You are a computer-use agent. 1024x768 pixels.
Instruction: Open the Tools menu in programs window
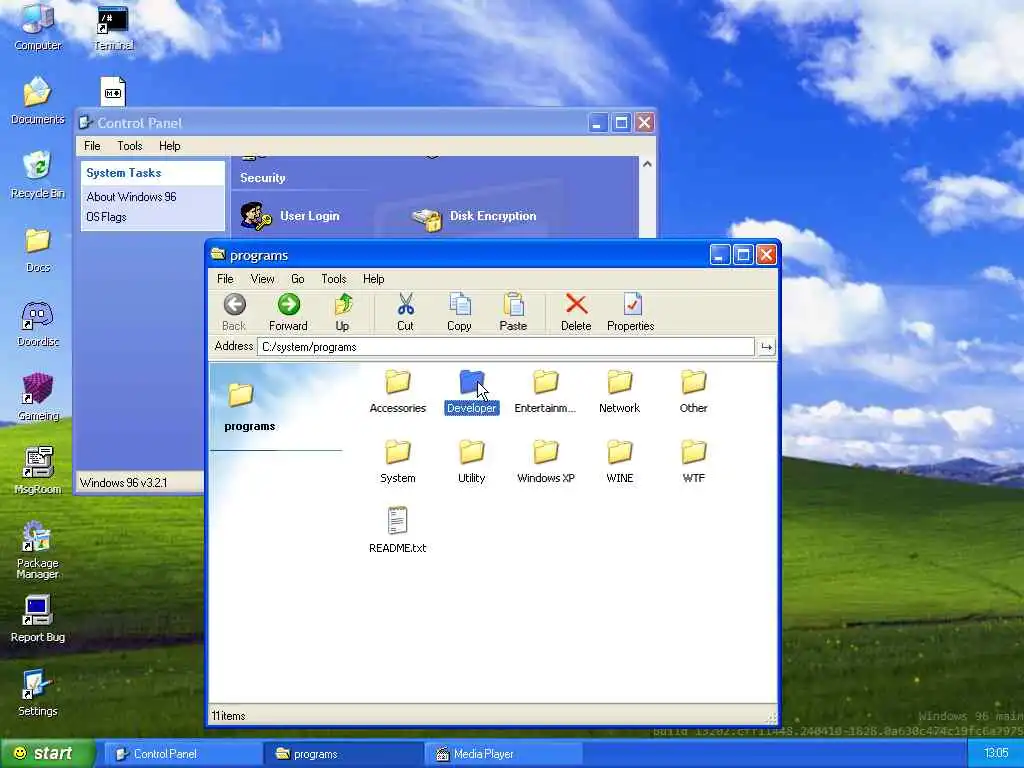[x=334, y=279]
